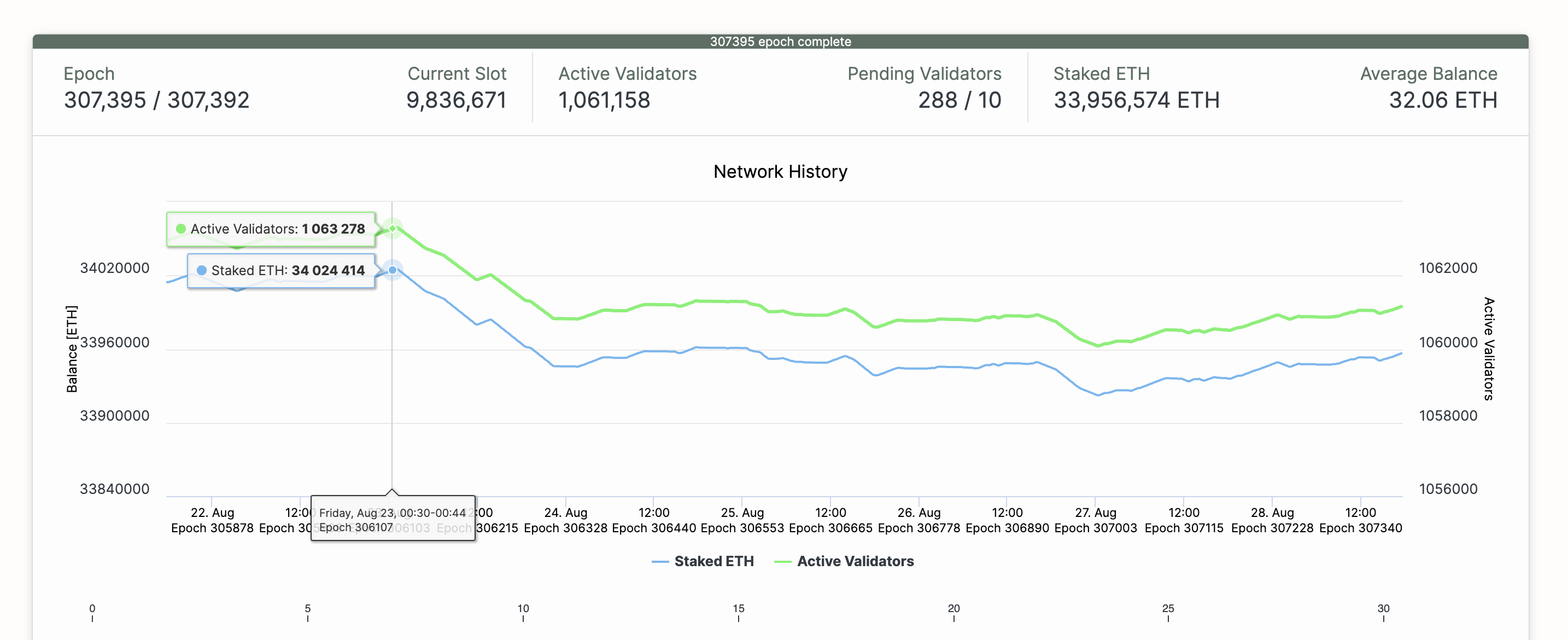Click the 'Epoch' stat label

[89, 74]
